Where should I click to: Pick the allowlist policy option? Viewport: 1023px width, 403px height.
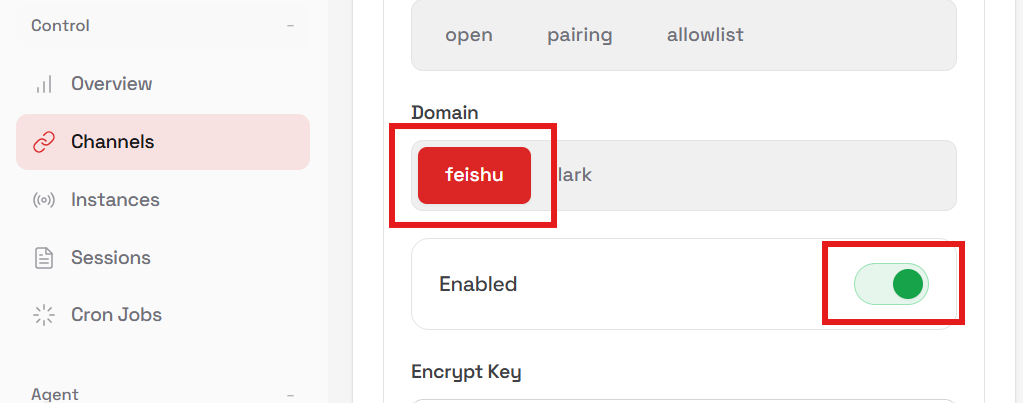[705, 35]
